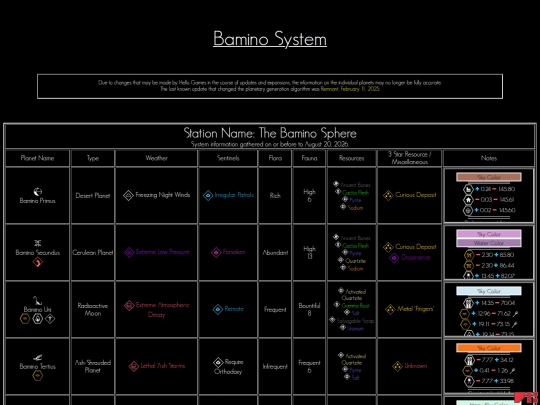Click the magnifier icon next to 71.62

(x=515, y=314)
